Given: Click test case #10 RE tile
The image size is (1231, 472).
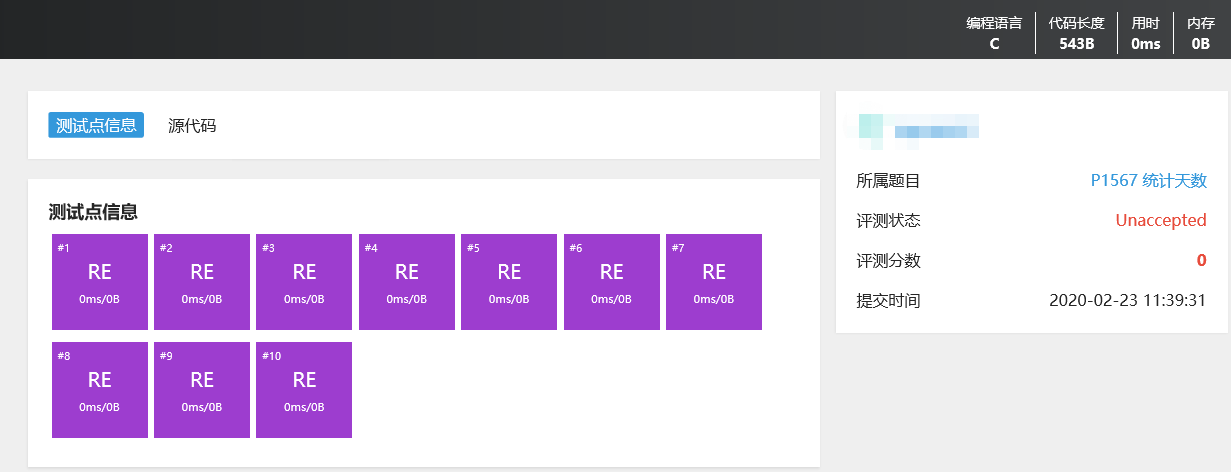Looking at the screenshot, I should (x=304, y=390).
